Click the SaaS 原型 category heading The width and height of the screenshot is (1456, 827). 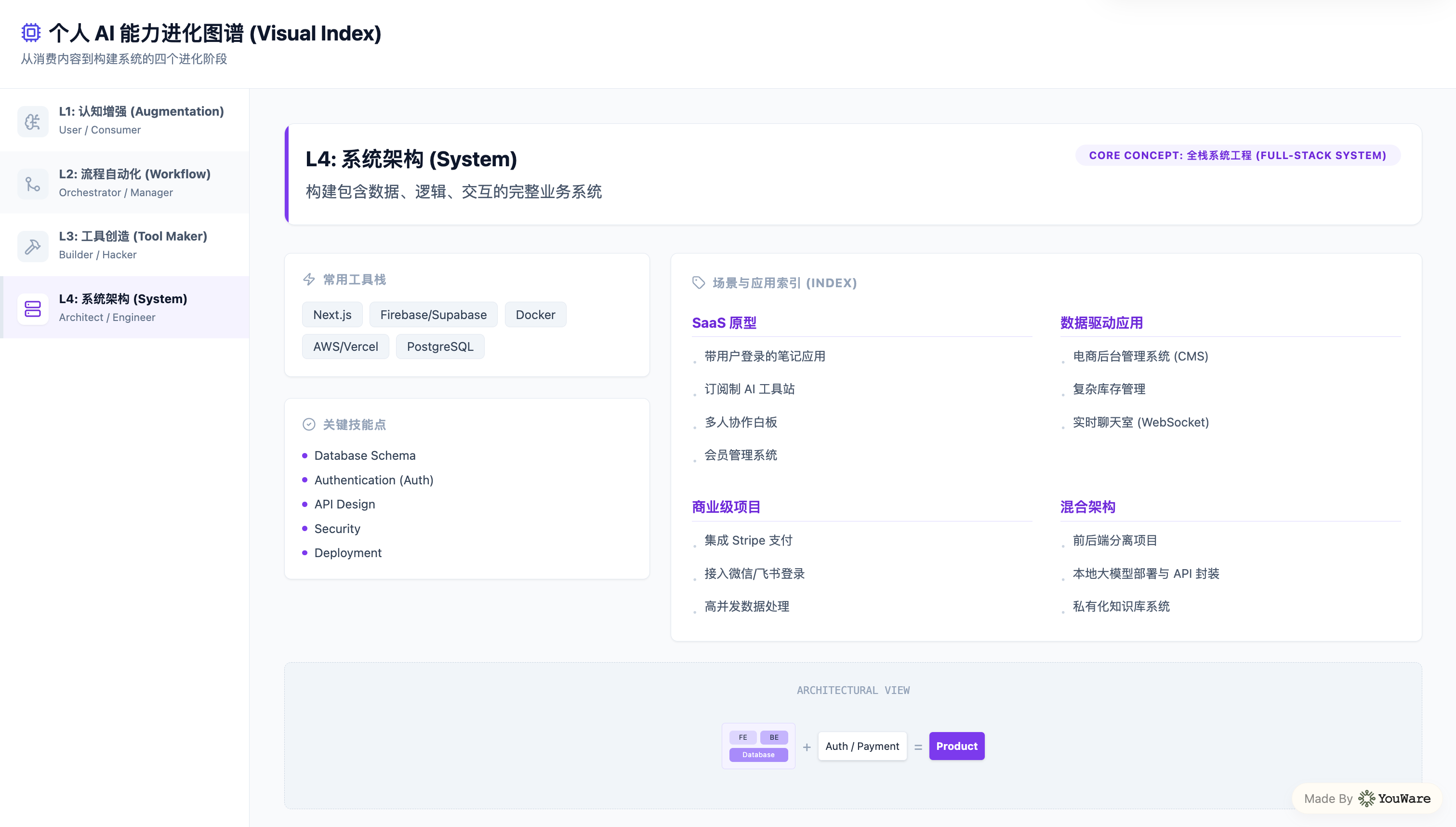coord(724,322)
